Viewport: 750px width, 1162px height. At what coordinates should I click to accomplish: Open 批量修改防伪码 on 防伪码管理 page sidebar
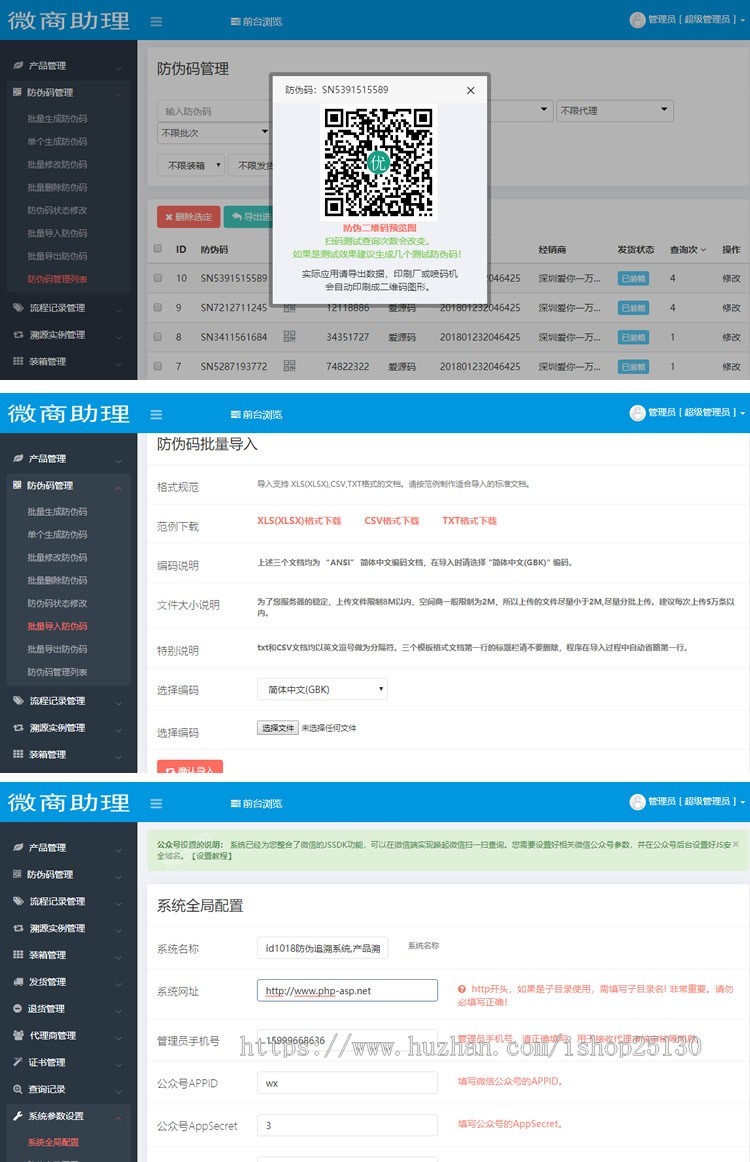(x=57, y=165)
